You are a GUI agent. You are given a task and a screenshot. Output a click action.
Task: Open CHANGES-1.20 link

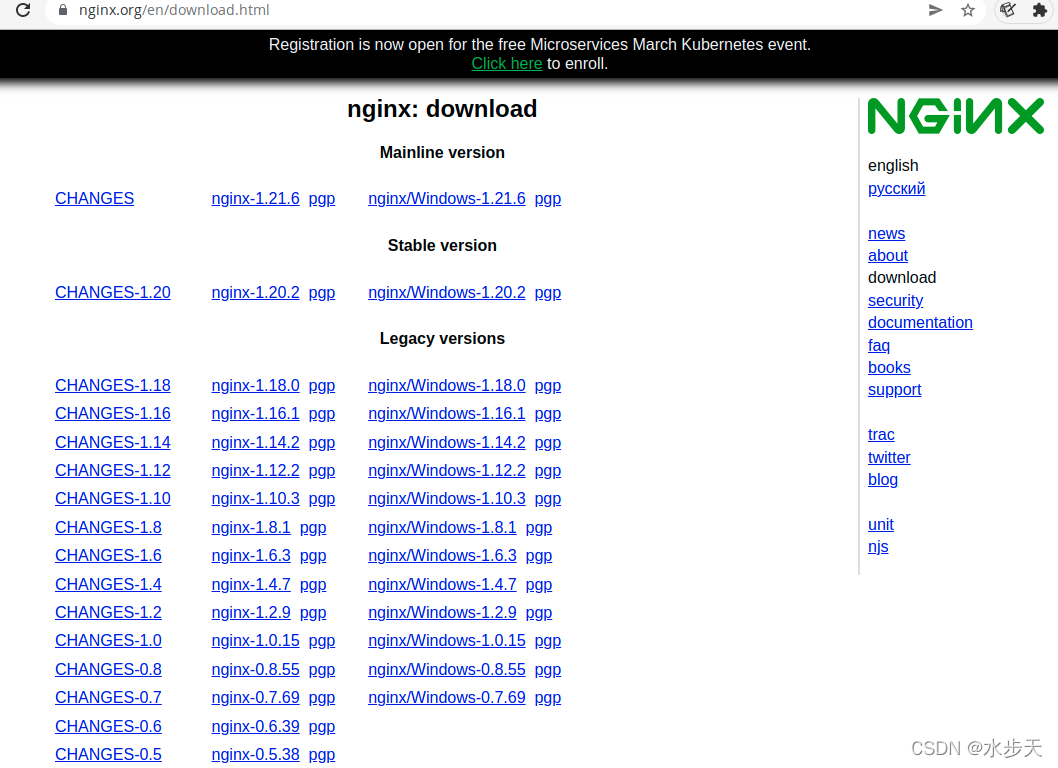click(113, 292)
